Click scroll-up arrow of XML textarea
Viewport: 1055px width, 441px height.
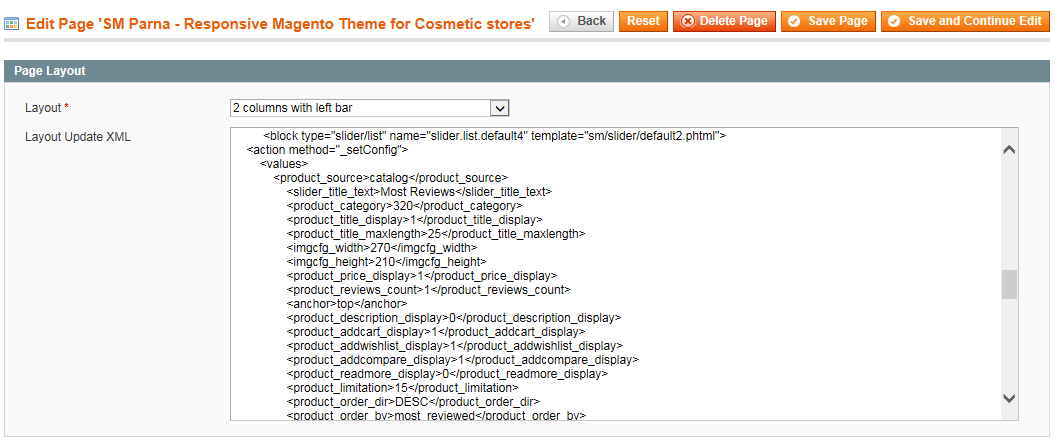pyautogui.click(x=1009, y=150)
